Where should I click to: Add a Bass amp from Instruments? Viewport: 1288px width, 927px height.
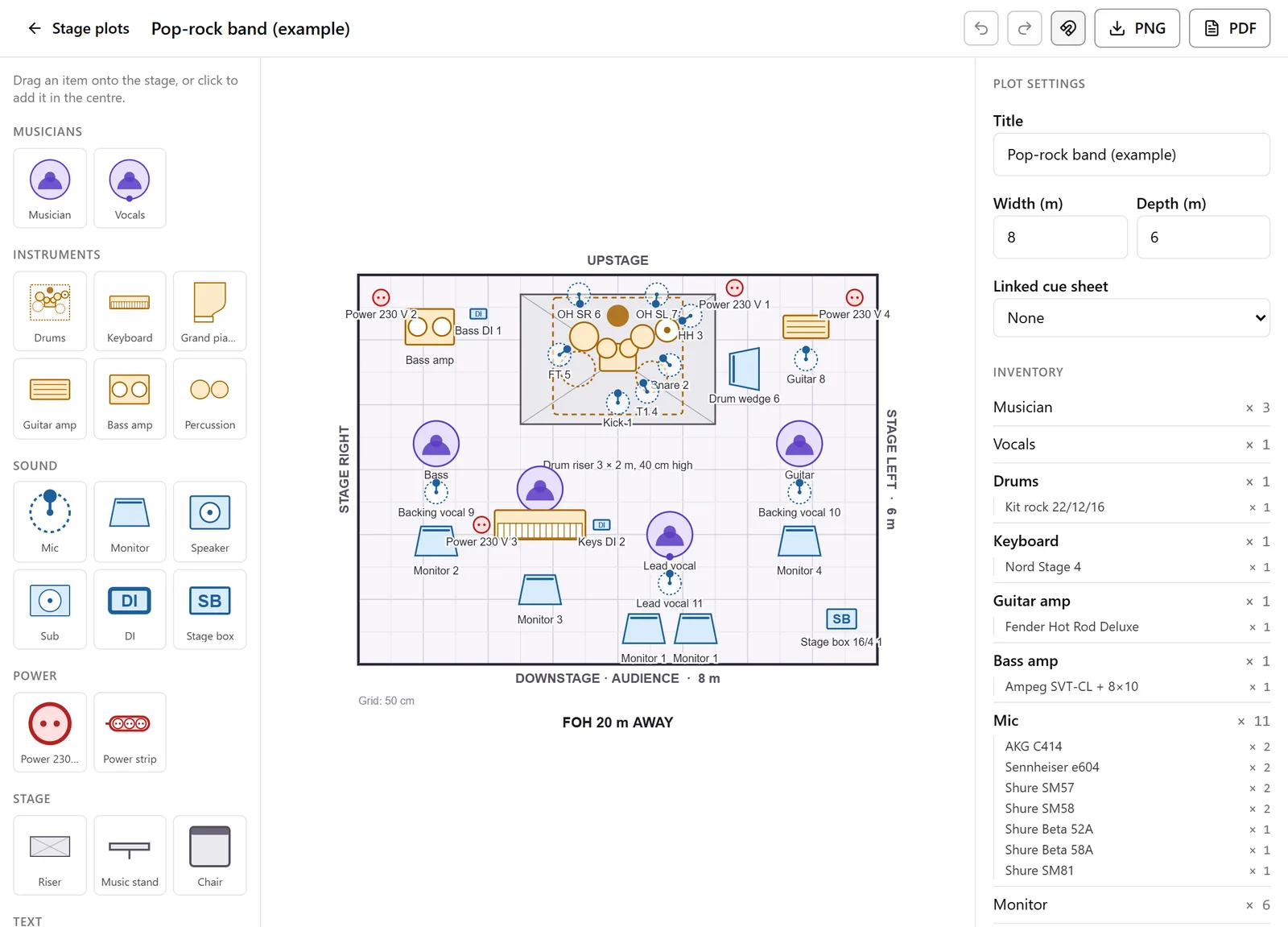pos(130,399)
